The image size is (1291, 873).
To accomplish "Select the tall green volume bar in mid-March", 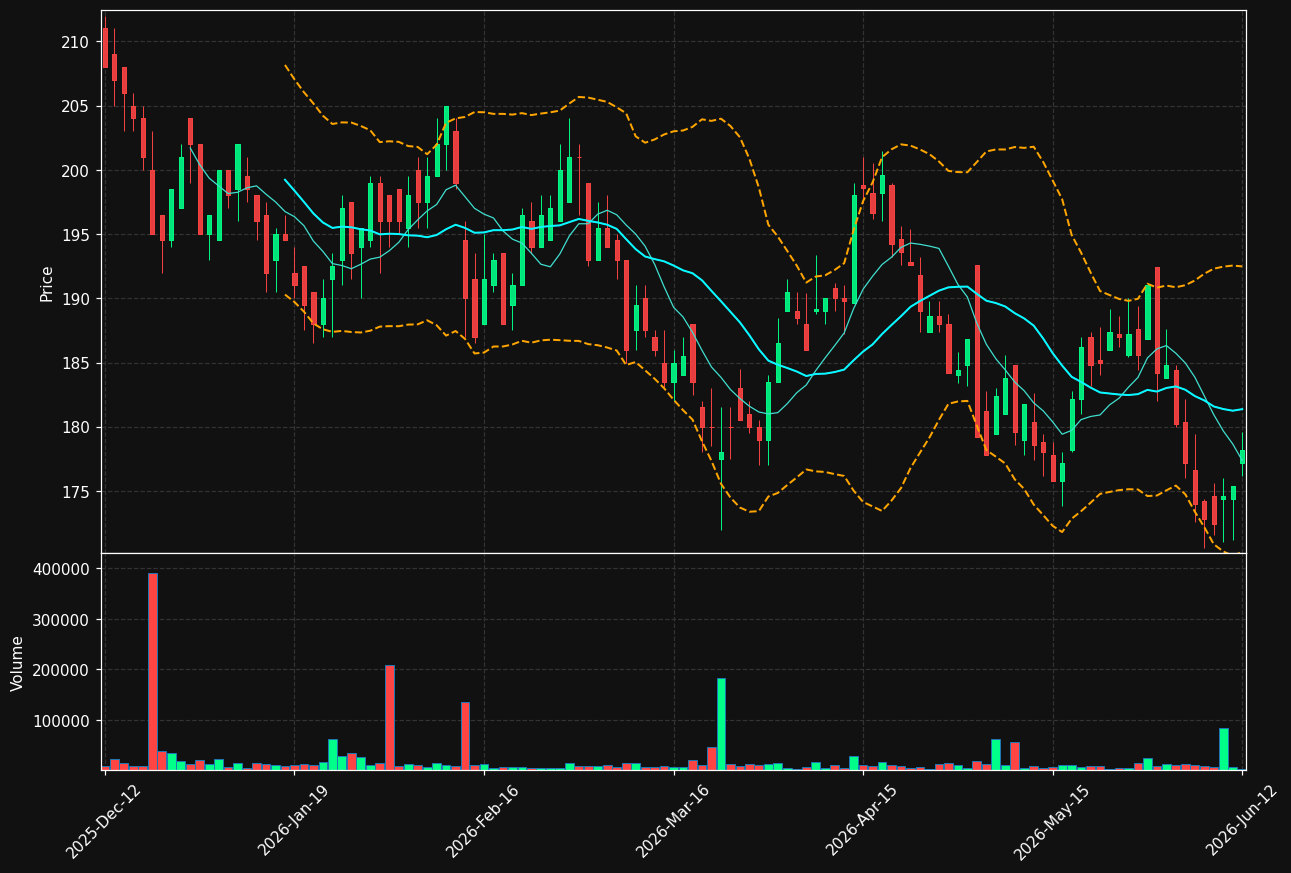I will point(721,724).
